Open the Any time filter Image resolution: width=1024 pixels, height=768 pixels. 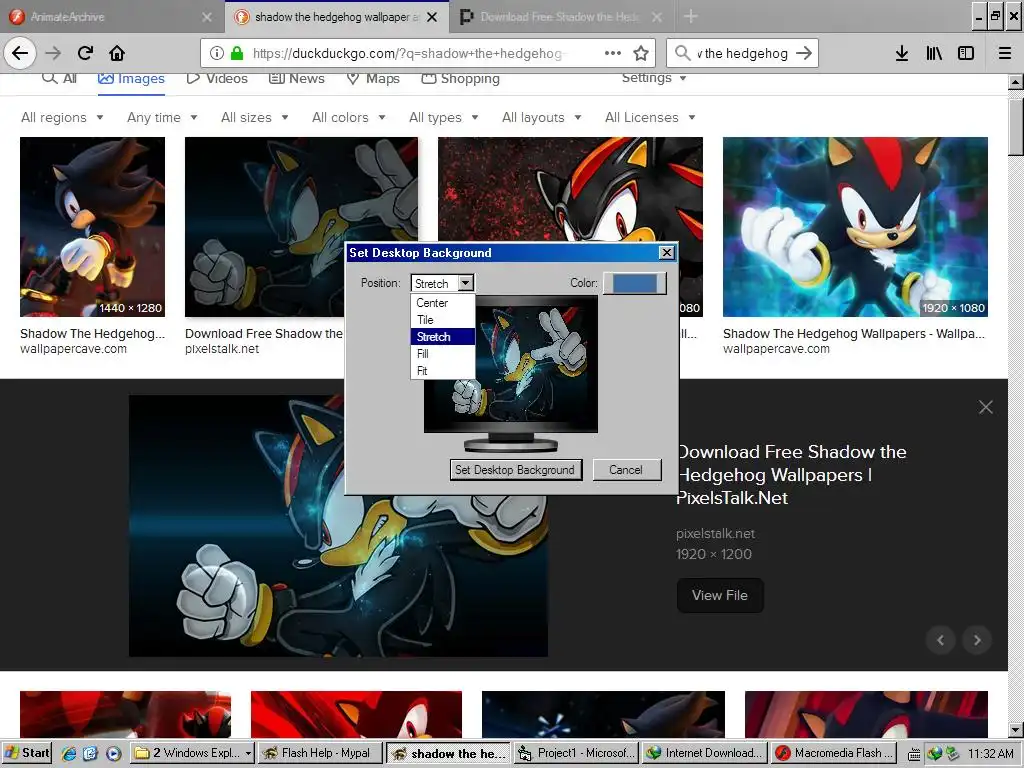pyautogui.click(x=162, y=118)
